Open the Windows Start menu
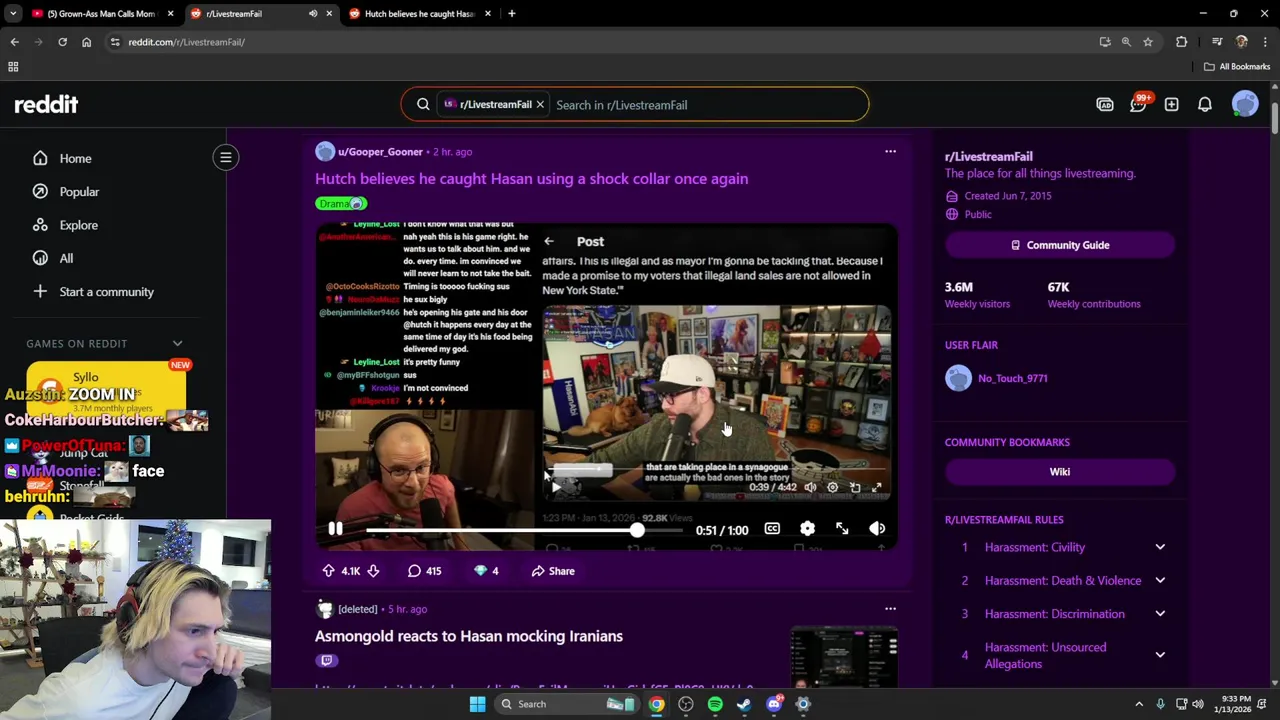 click(x=477, y=704)
